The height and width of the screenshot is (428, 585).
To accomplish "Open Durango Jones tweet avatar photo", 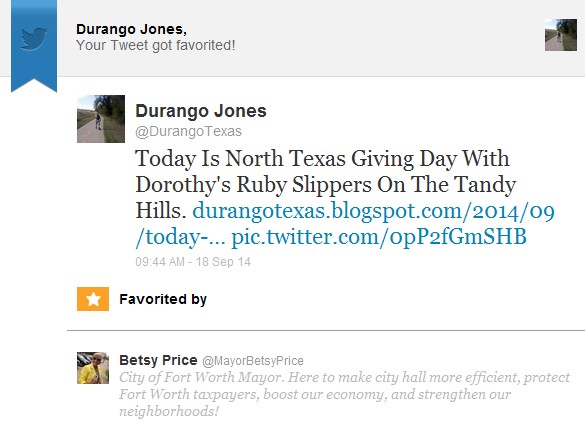I will 101,119.
